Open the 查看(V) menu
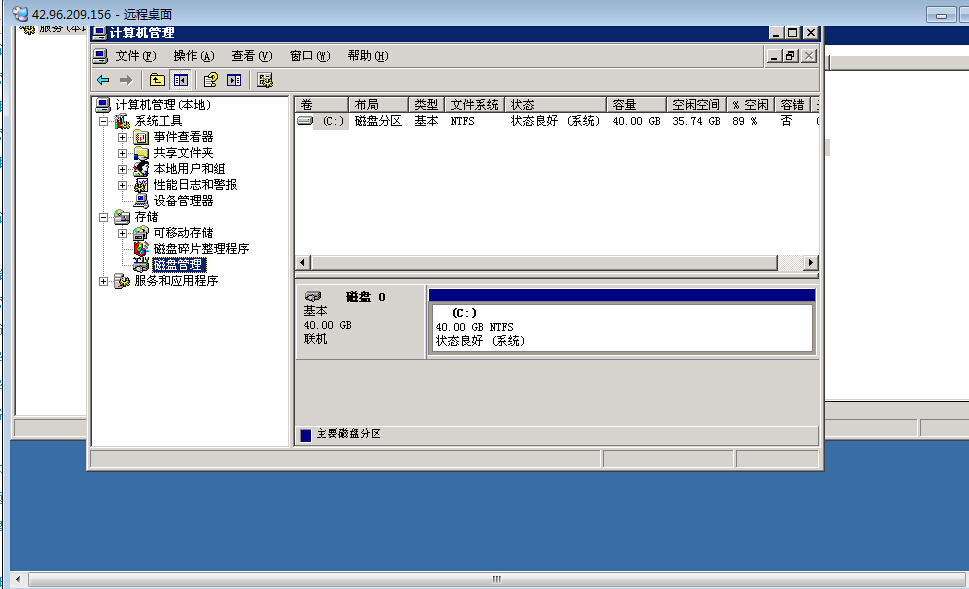Image resolution: width=969 pixels, height=589 pixels. 251,56
